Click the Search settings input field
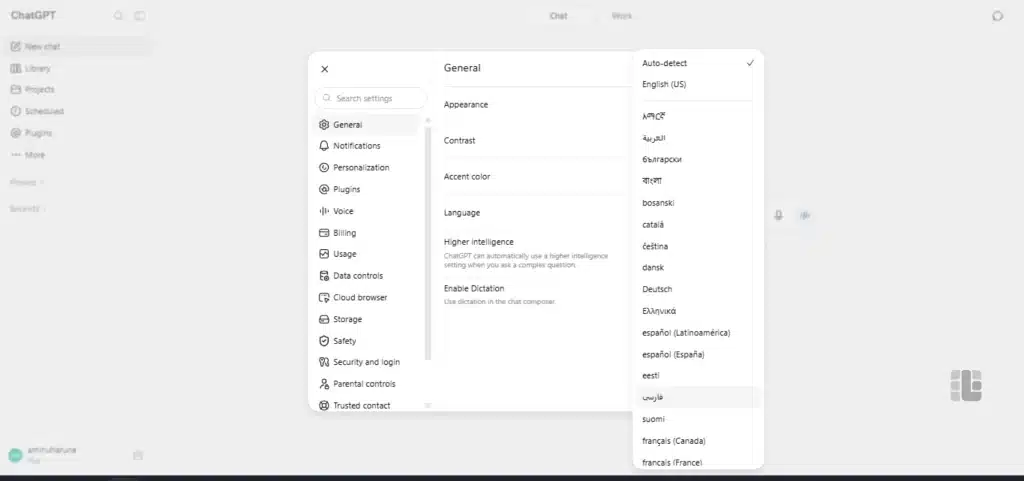The image size is (1024, 481). click(370, 98)
